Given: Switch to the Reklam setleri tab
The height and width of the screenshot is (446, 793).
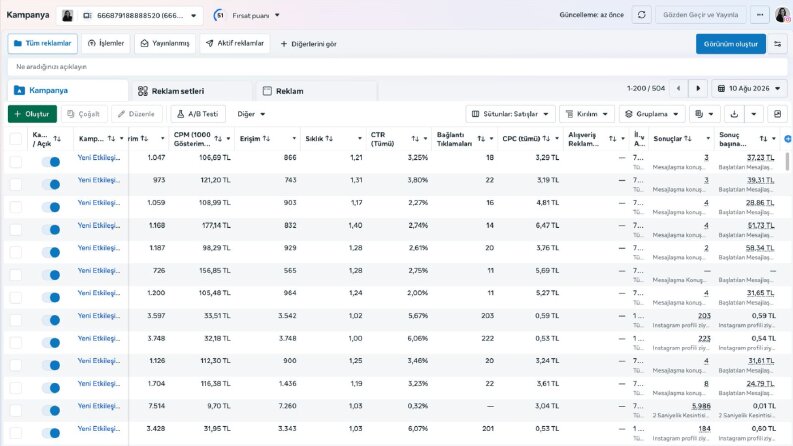Looking at the screenshot, I should pos(191,91).
